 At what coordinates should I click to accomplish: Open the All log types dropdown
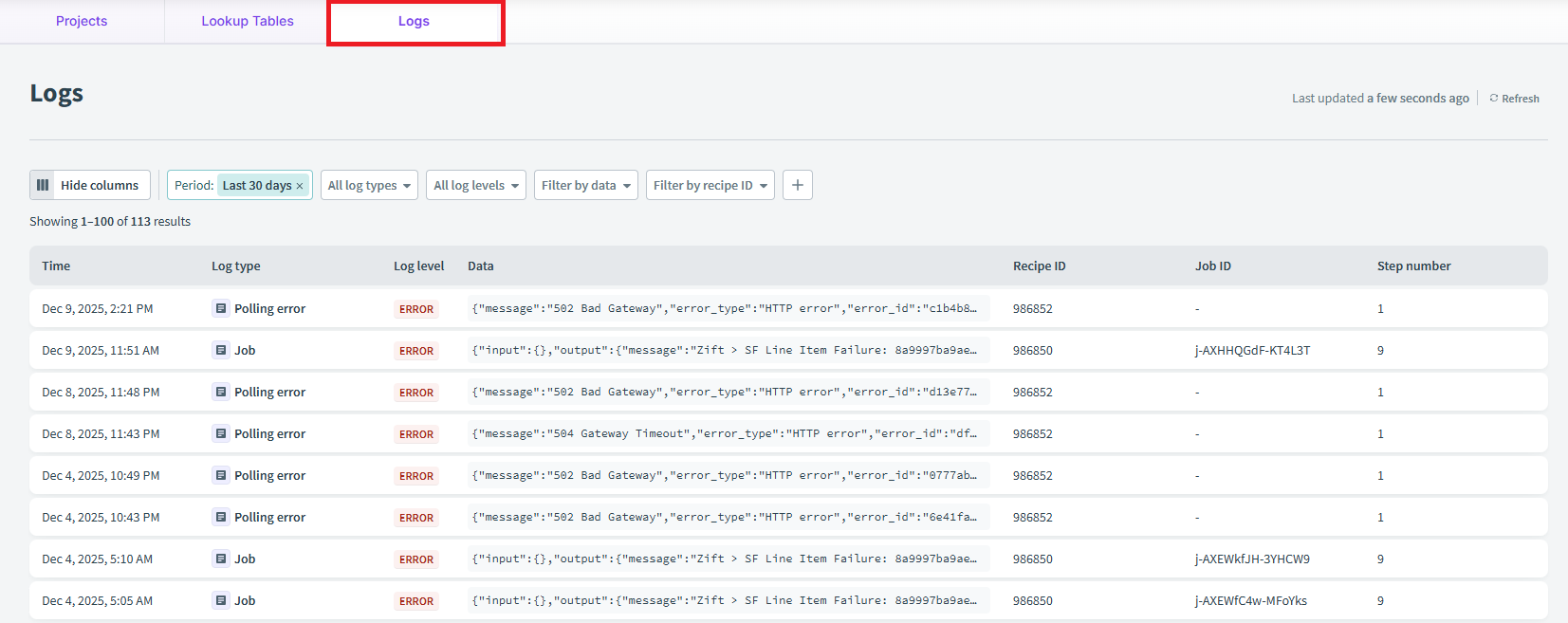[369, 185]
